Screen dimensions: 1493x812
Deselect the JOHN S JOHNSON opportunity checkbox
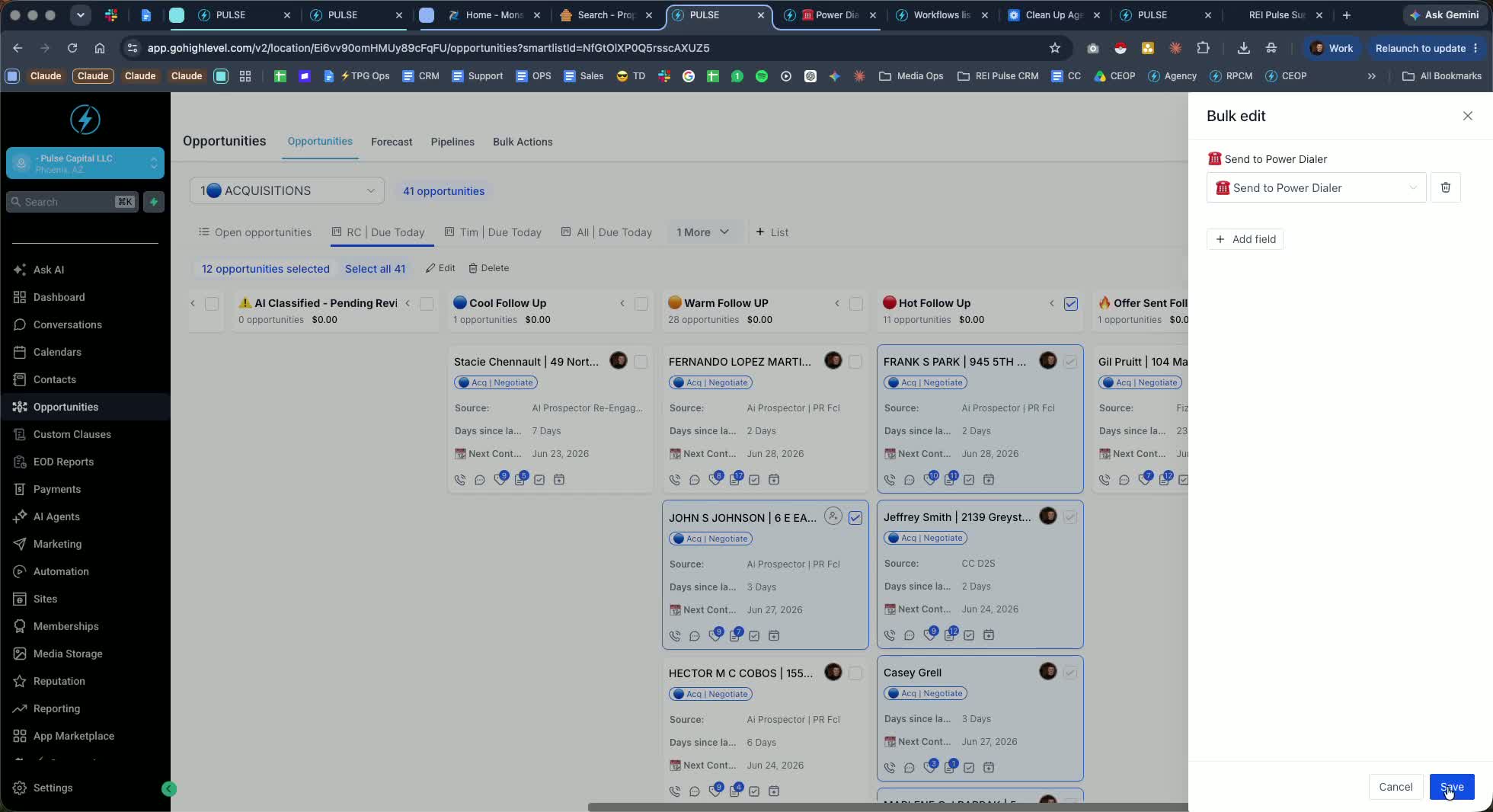(855, 518)
